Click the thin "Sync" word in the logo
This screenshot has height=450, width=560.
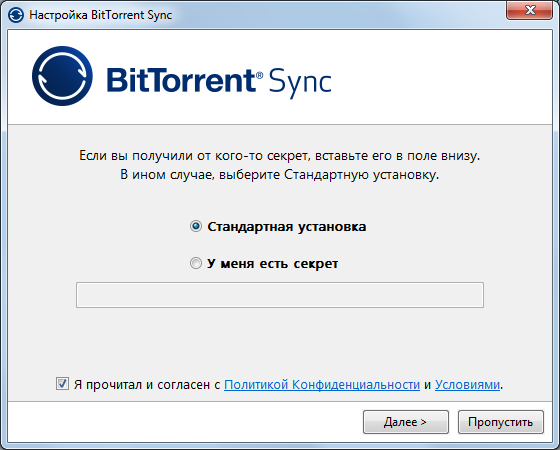tap(300, 83)
